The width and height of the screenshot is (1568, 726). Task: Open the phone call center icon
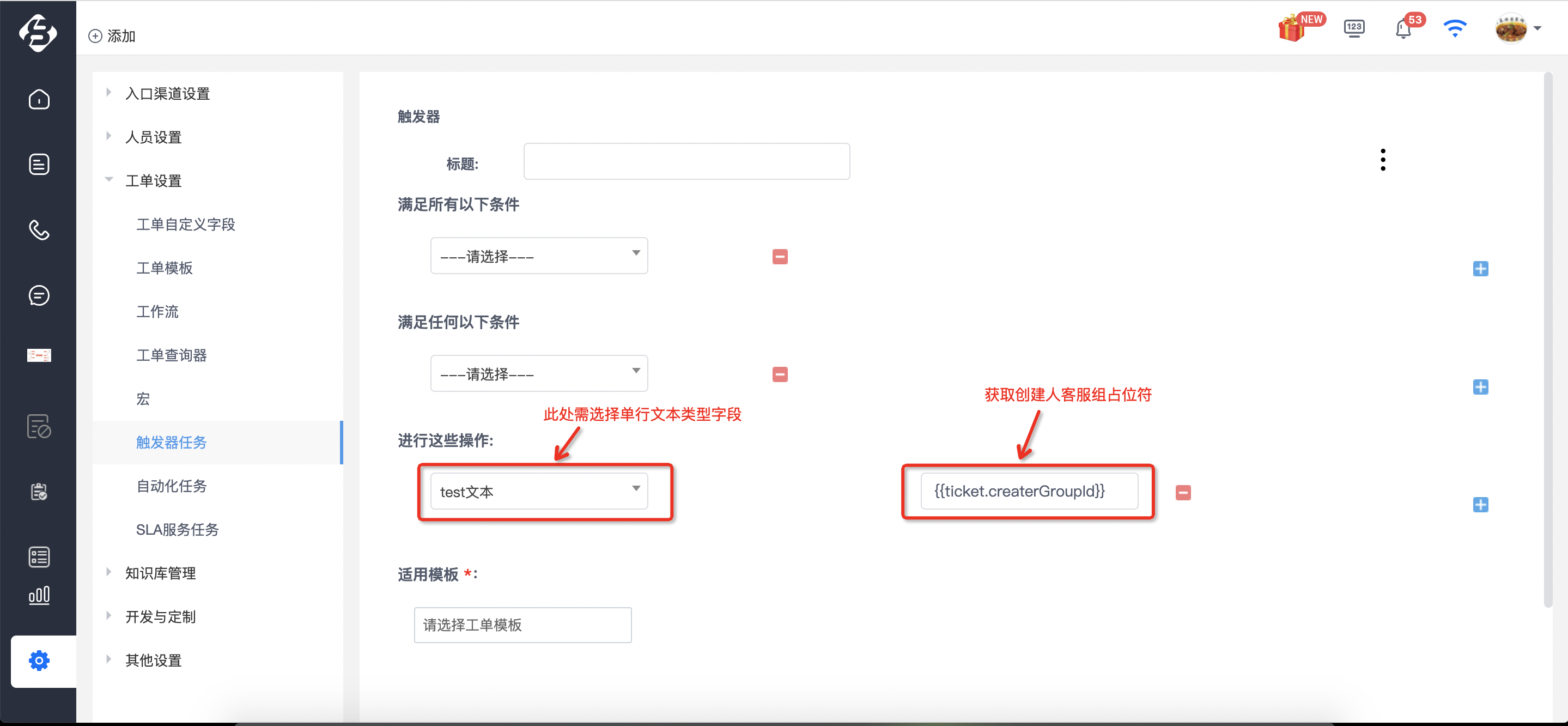tap(39, 230)
